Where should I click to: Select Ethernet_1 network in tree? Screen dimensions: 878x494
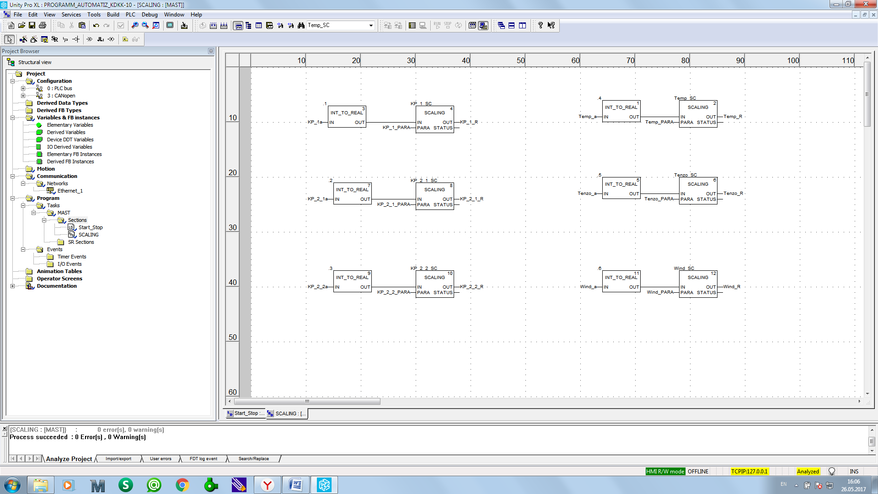click(x=70, y=191)
